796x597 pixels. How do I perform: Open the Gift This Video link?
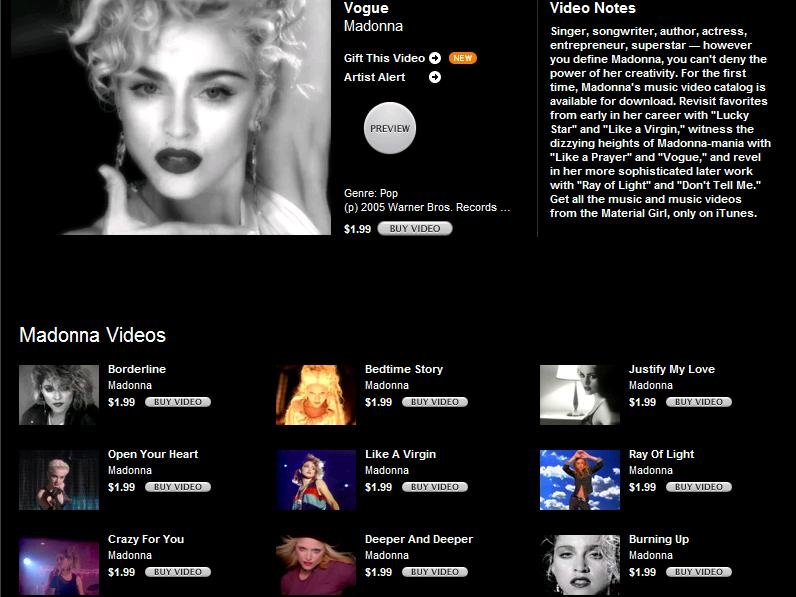384,58
